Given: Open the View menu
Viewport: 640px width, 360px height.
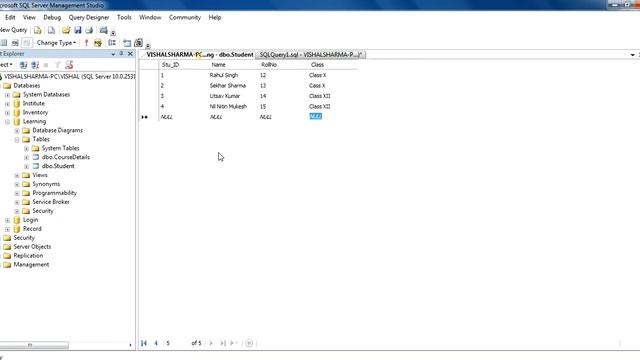Looking at the screenshot, I should pos(29,18).
